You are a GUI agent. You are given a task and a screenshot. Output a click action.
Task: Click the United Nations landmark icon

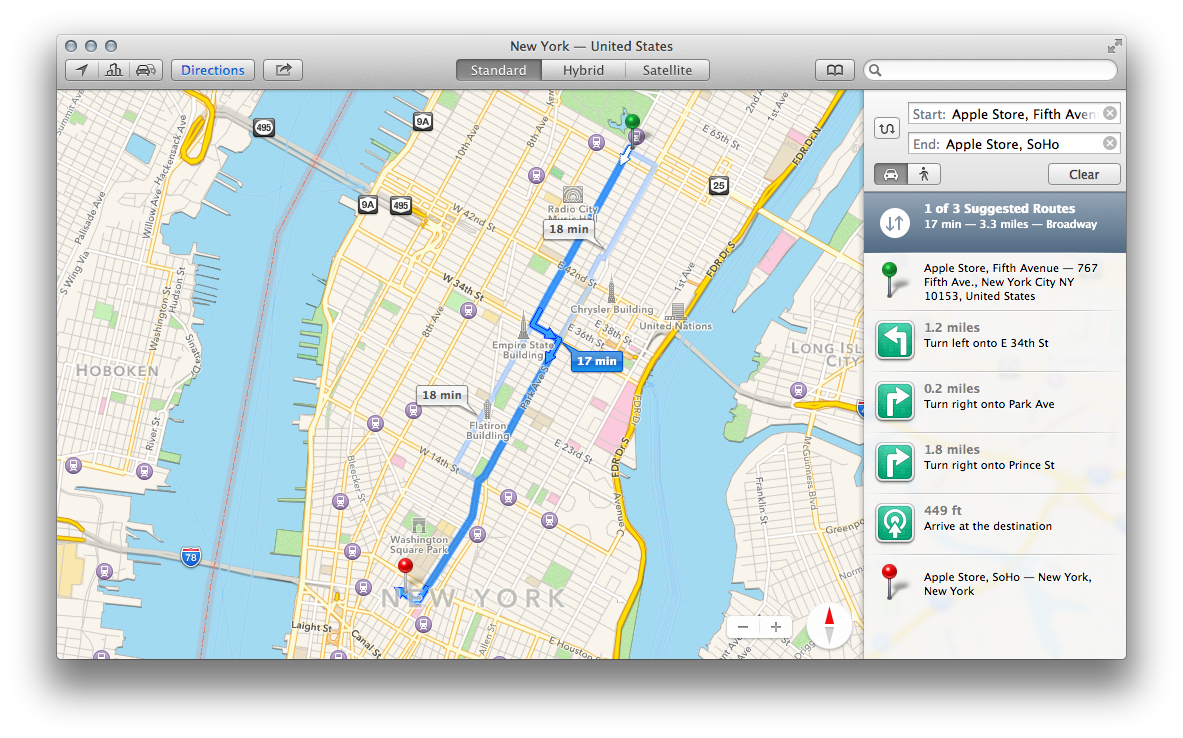(677, 311)
